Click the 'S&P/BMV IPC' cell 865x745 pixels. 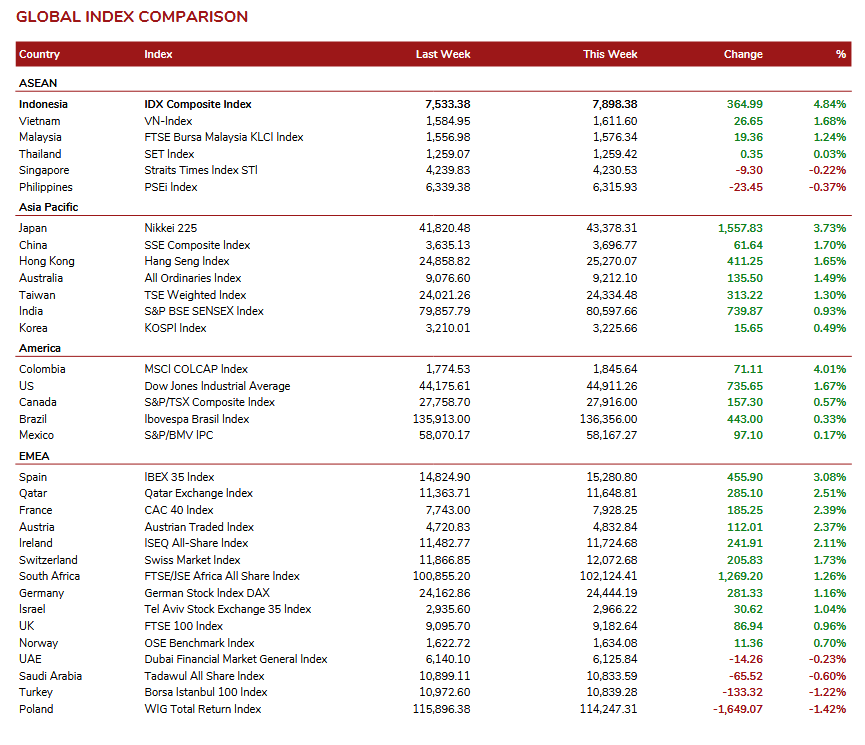179,435
